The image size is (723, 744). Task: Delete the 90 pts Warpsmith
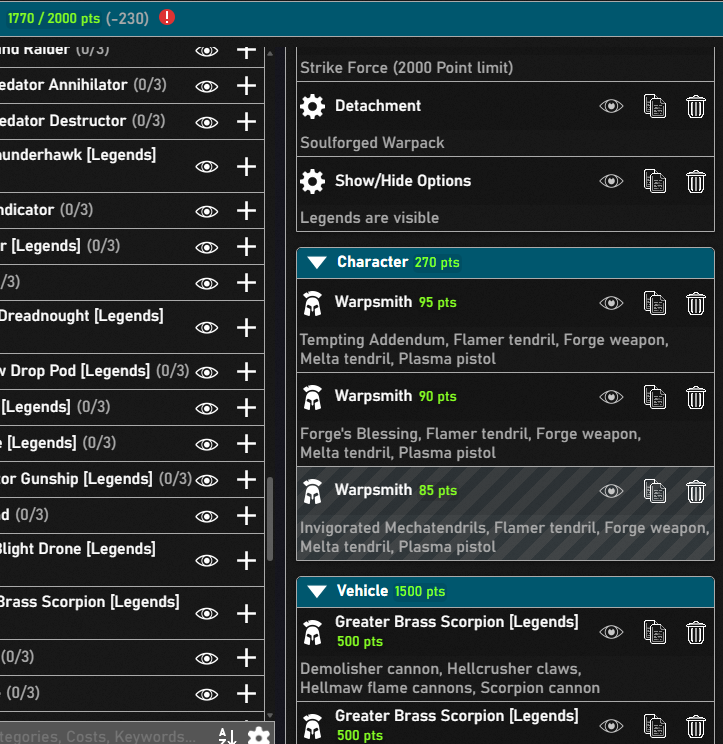tap(695, 397)
